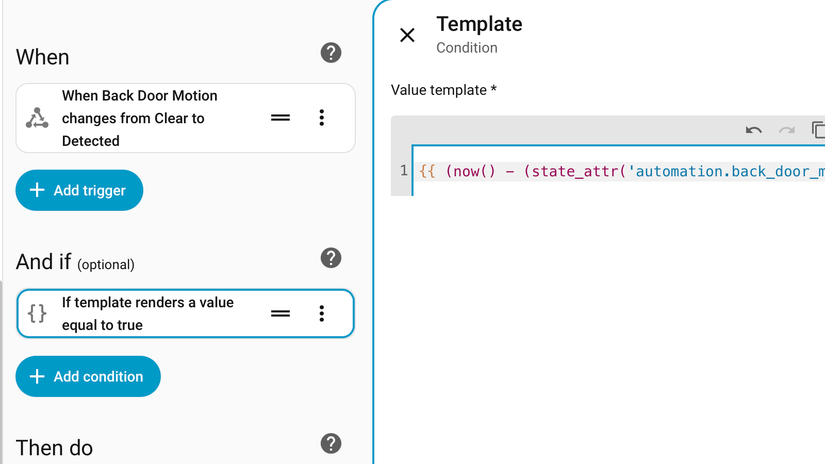Image resolution: width=825 pixels, height=464 pixels.
Task: Click the state trigger icon for Back Door Motion
Action: [37, 118]
